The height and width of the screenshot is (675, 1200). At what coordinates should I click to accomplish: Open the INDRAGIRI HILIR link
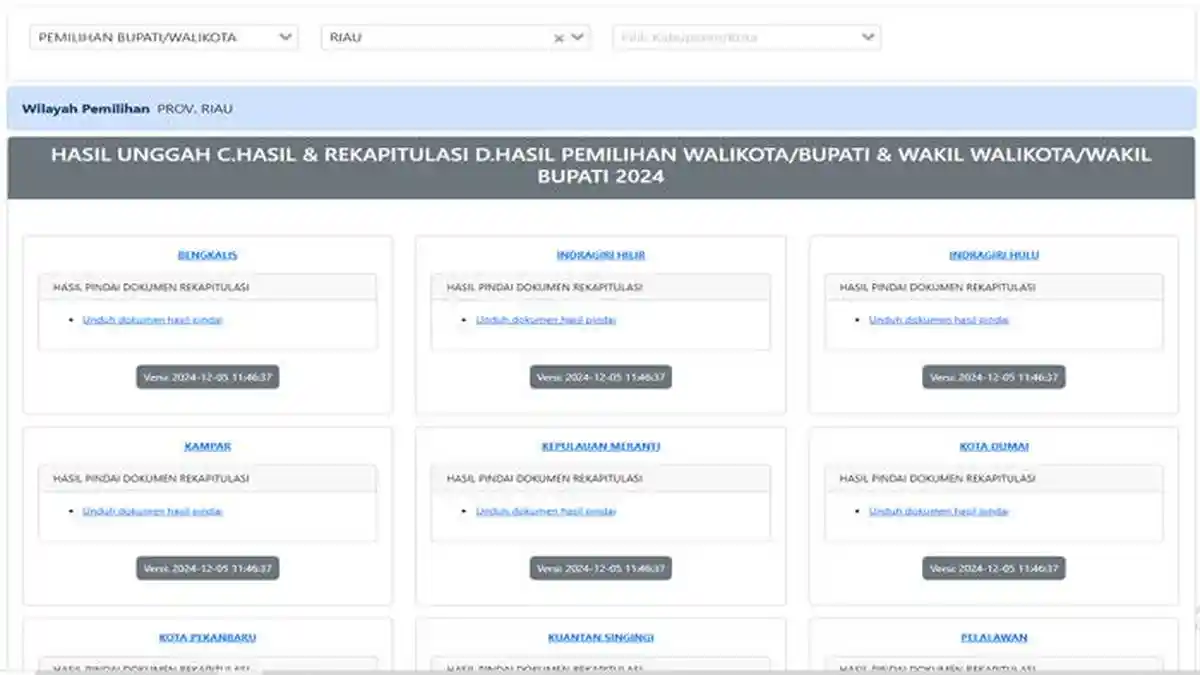click(601, 255)
